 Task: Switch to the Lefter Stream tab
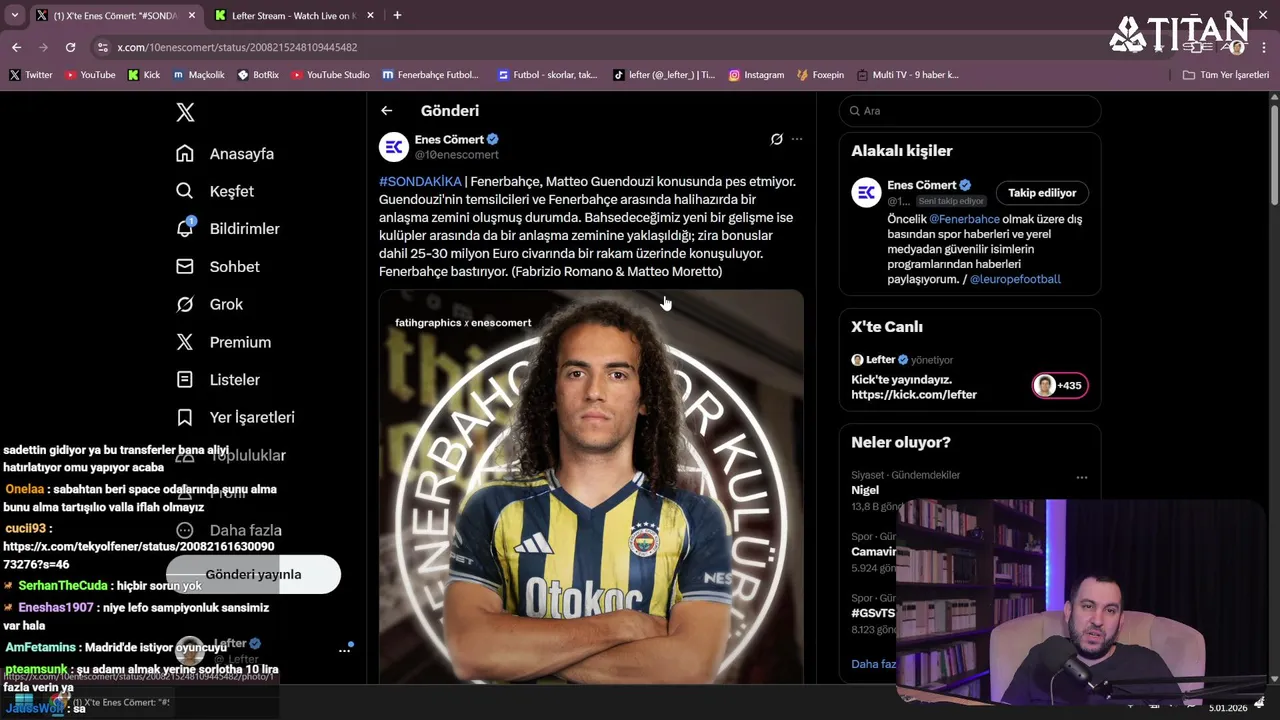(x=295, y=16)
